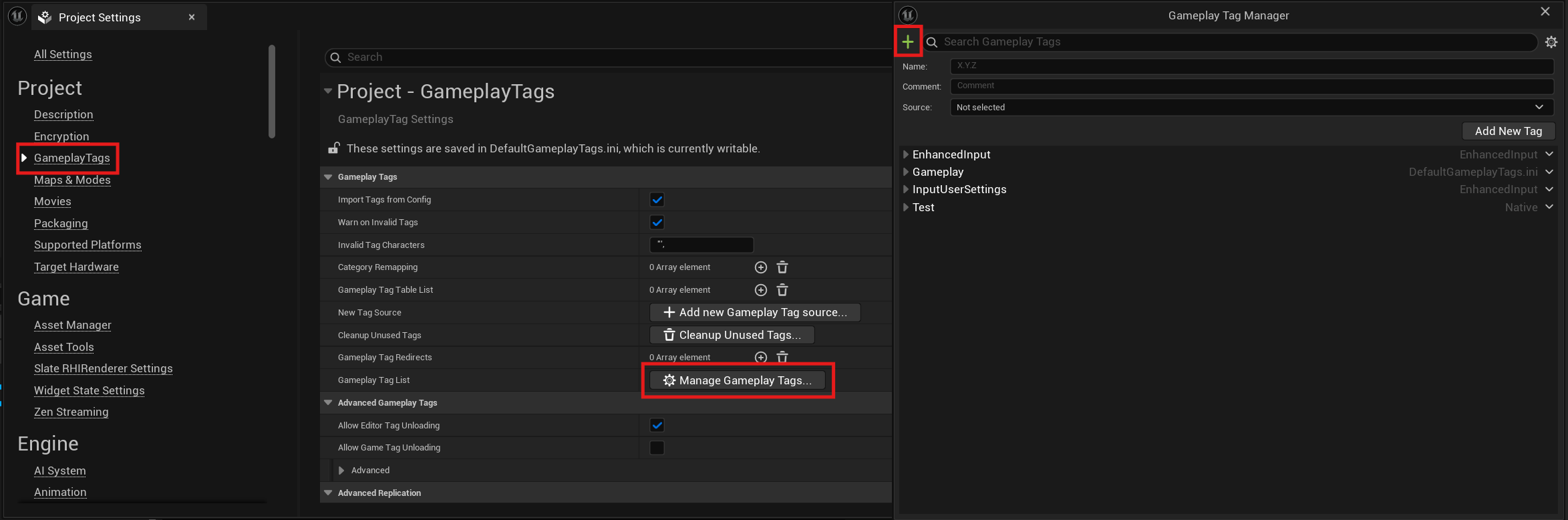Open the Encryption settings page

[x=61, y=136]
